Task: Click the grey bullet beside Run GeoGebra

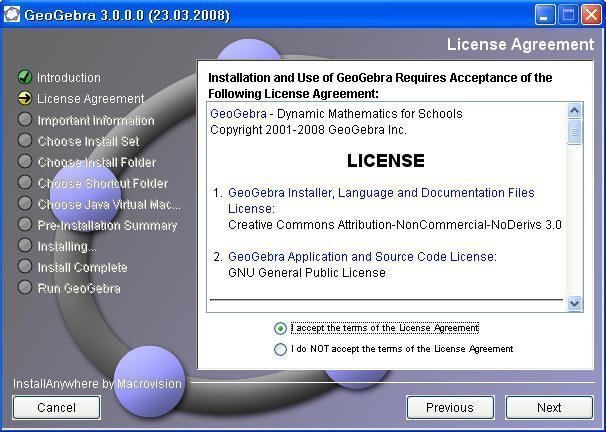Action: [x=25, y=287]
